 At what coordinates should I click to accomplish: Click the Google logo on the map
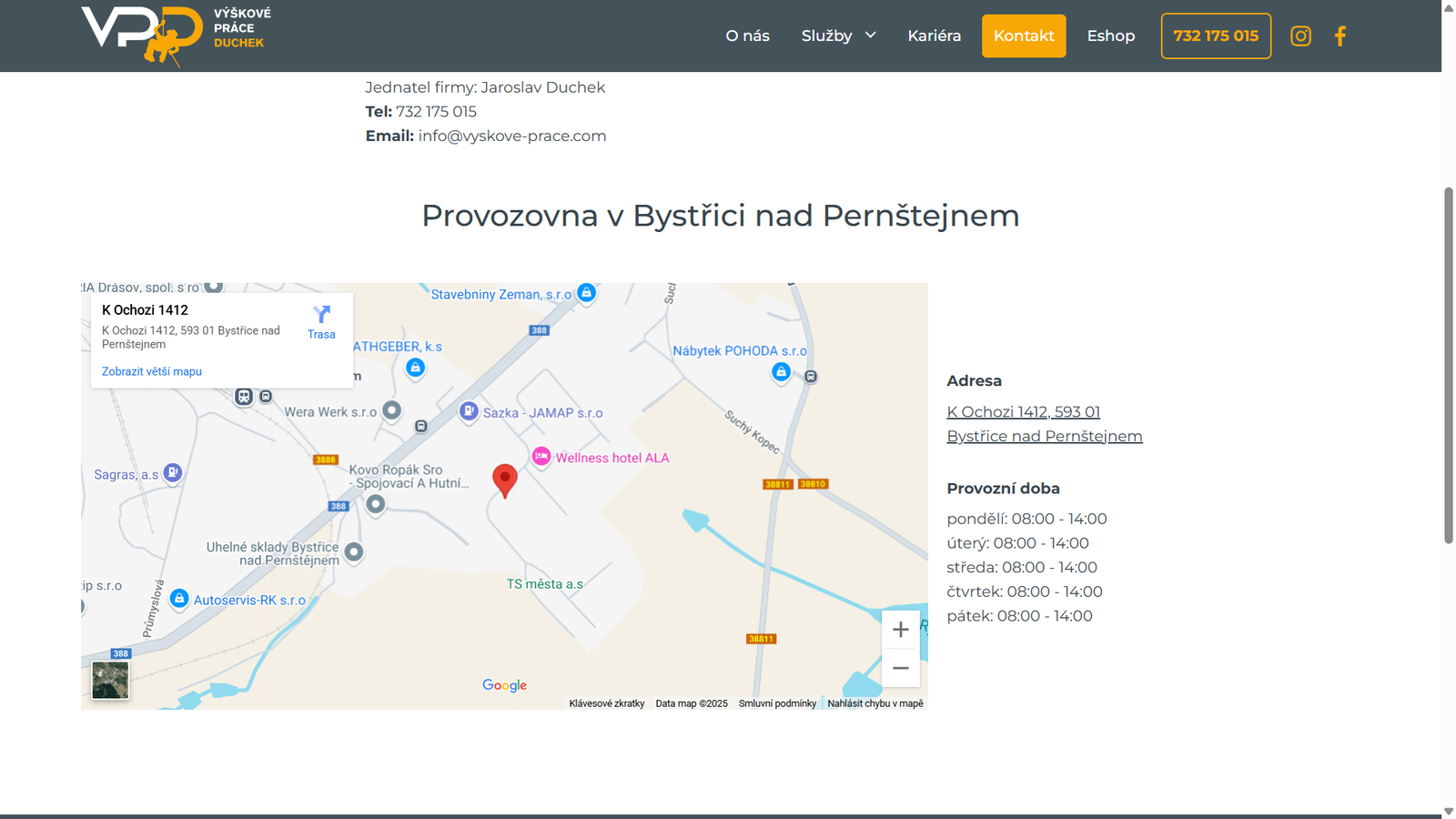[x=504, y=685]
